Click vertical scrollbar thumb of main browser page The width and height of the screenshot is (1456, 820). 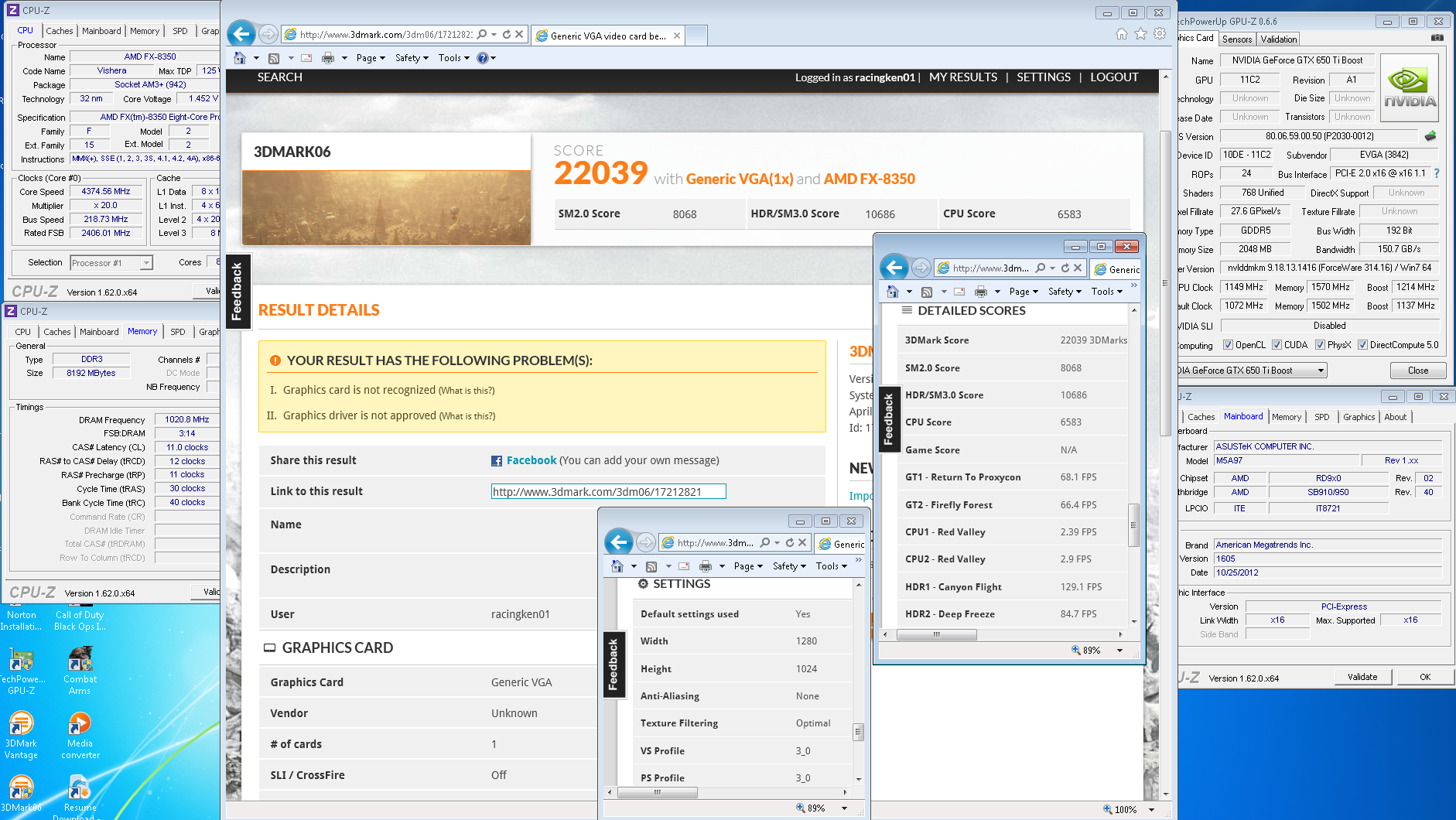pyautogui.click(x=1166, y=282)
